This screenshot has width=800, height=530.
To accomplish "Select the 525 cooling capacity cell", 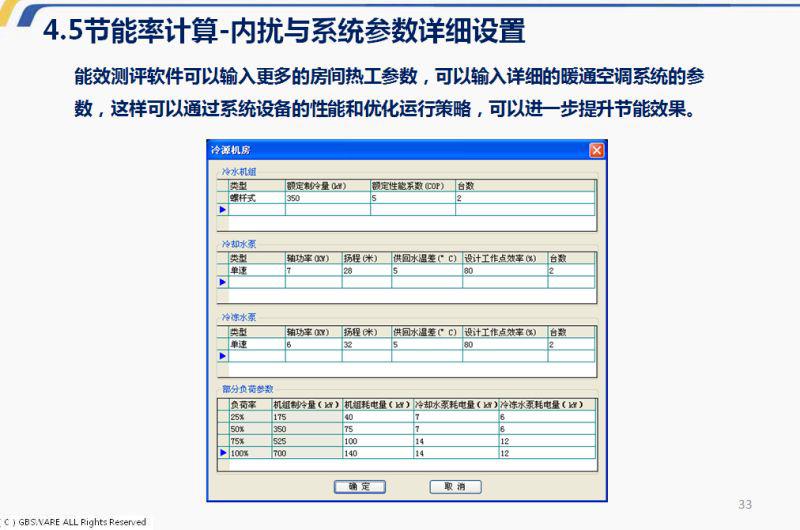I will coord(307,441).
